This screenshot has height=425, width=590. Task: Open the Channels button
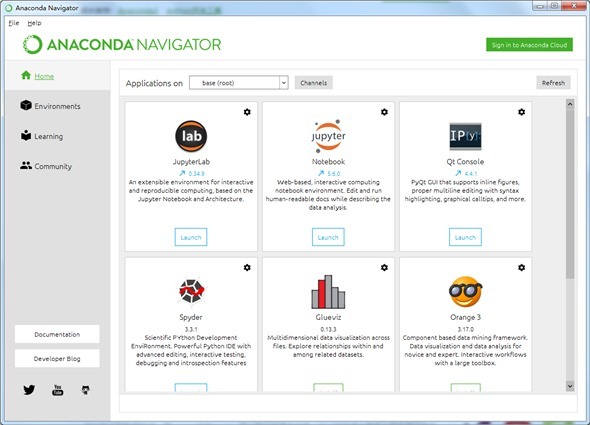[313, 83]
